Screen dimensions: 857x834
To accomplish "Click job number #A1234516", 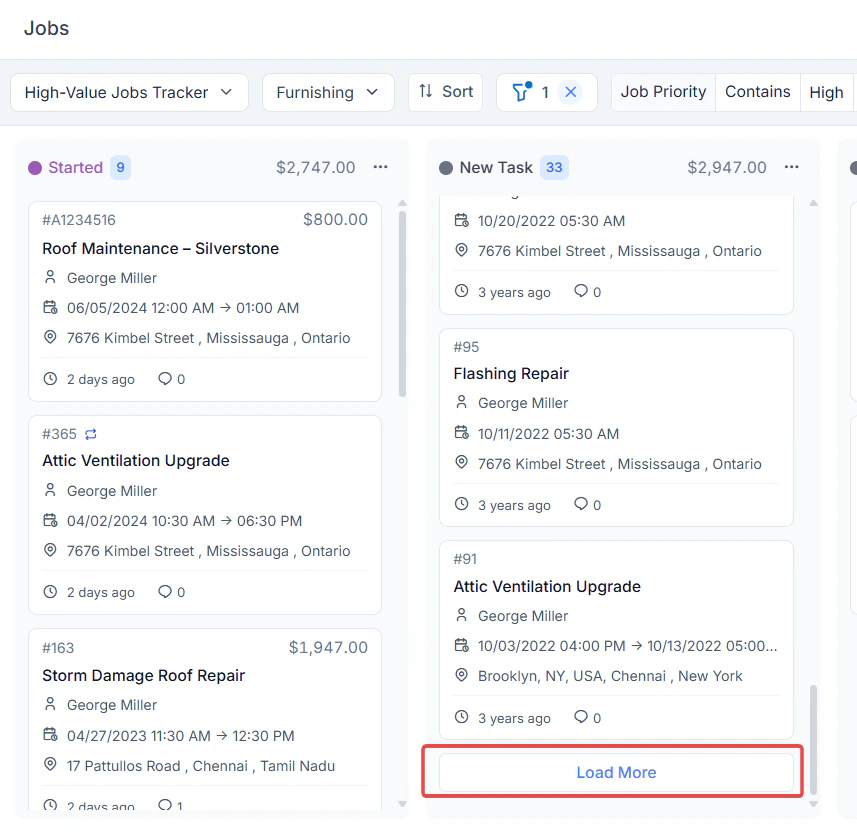I will [x=79, y=220].
